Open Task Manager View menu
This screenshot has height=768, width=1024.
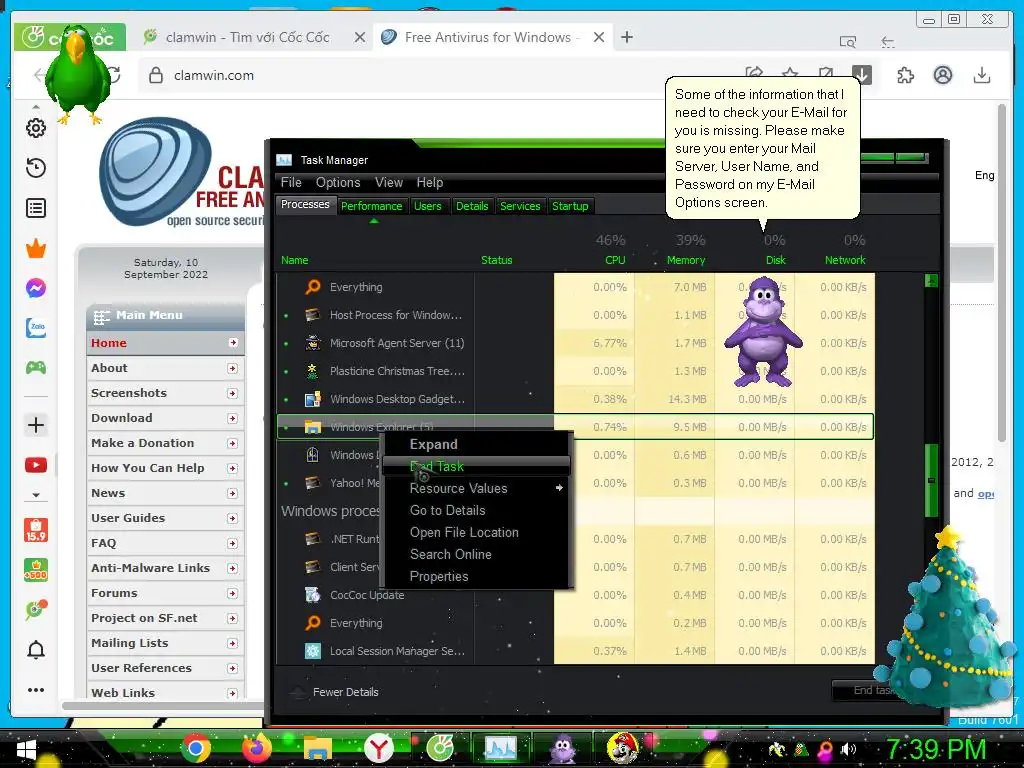pos(389,182)
